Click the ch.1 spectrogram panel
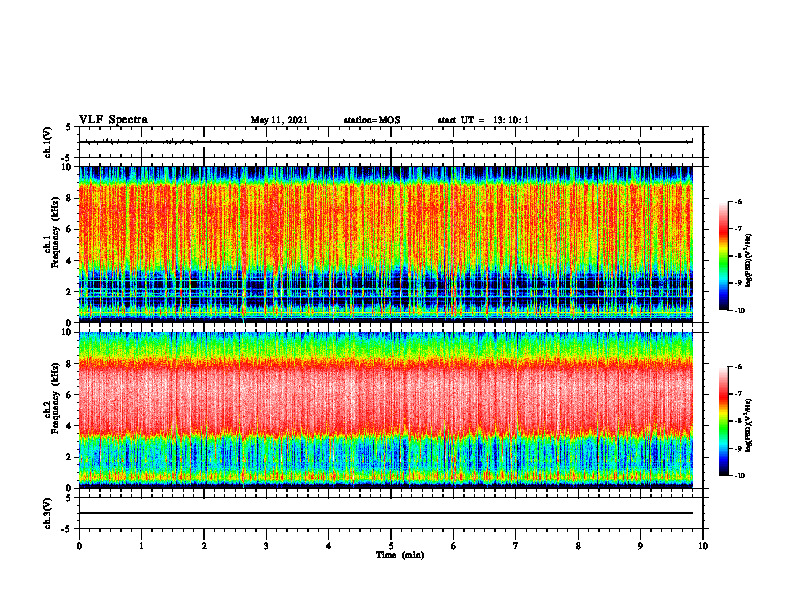 coord(386,244)
